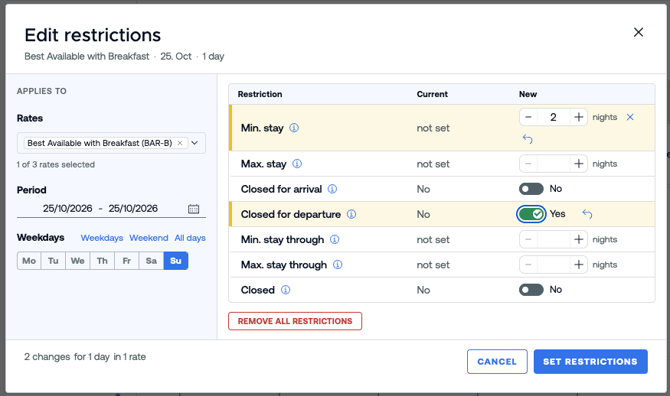Increase Max. stay through nights
670x396 pixels.
pyautogui.click(x=579, y=264)
